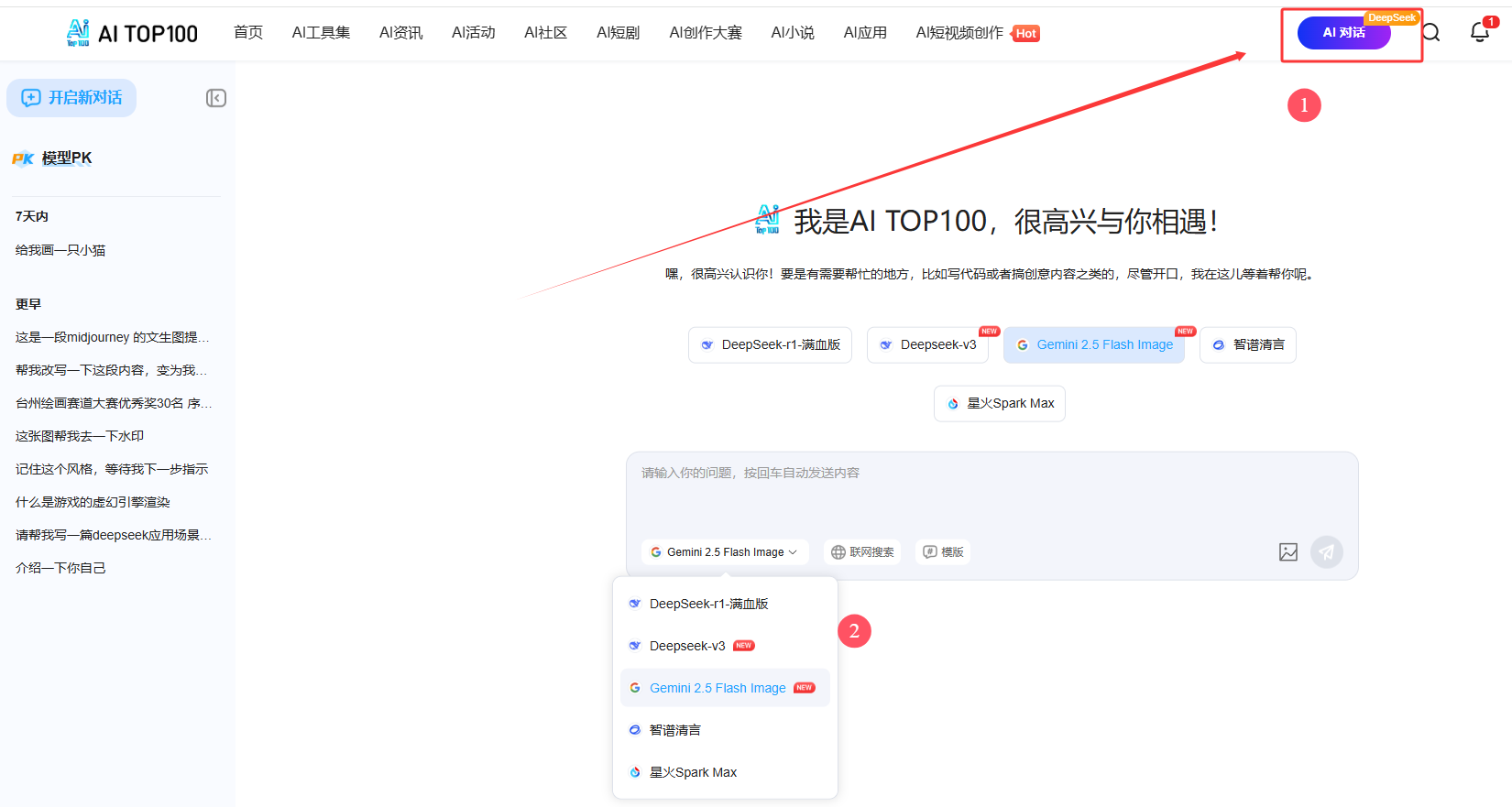The image size is (1512, 807).
Task: Click the question input text field
Action: click(990, 495)
